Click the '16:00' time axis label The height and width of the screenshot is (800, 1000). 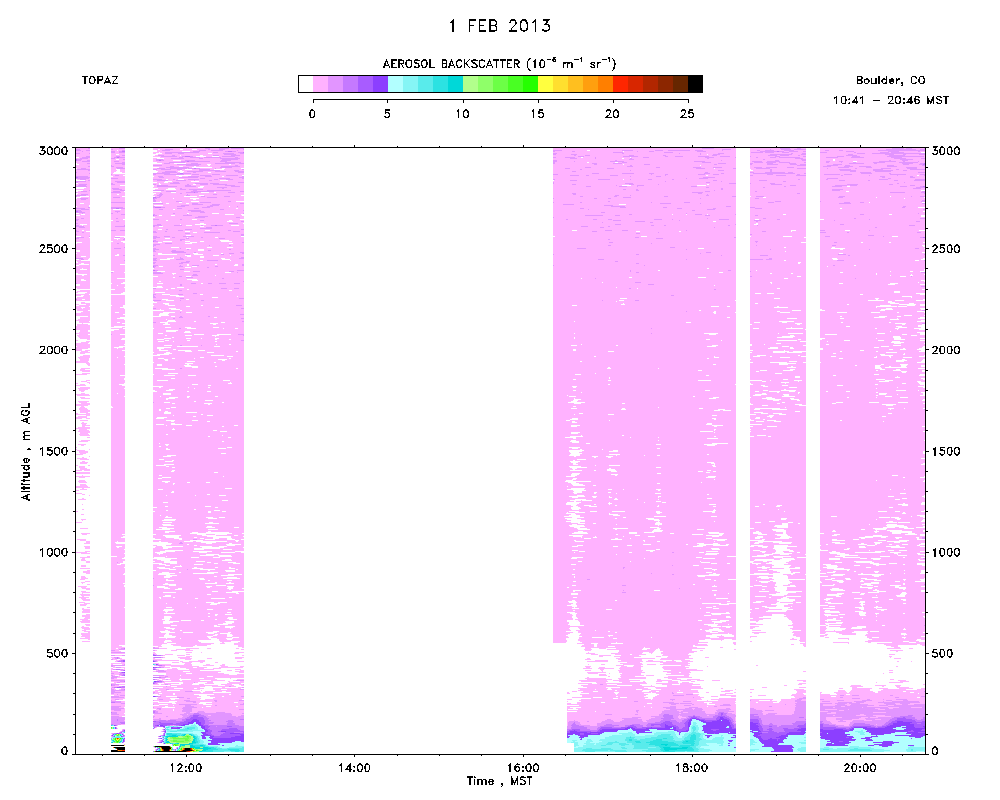click(x=523, y=767)
